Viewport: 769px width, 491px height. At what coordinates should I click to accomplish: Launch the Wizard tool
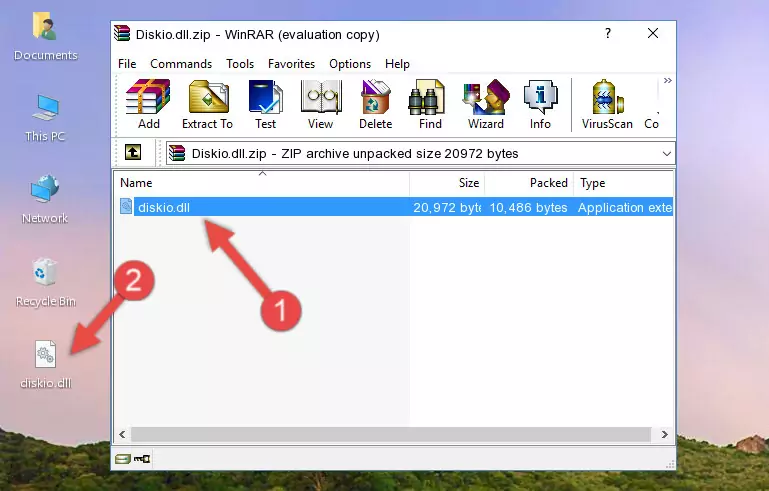point(486,104)
